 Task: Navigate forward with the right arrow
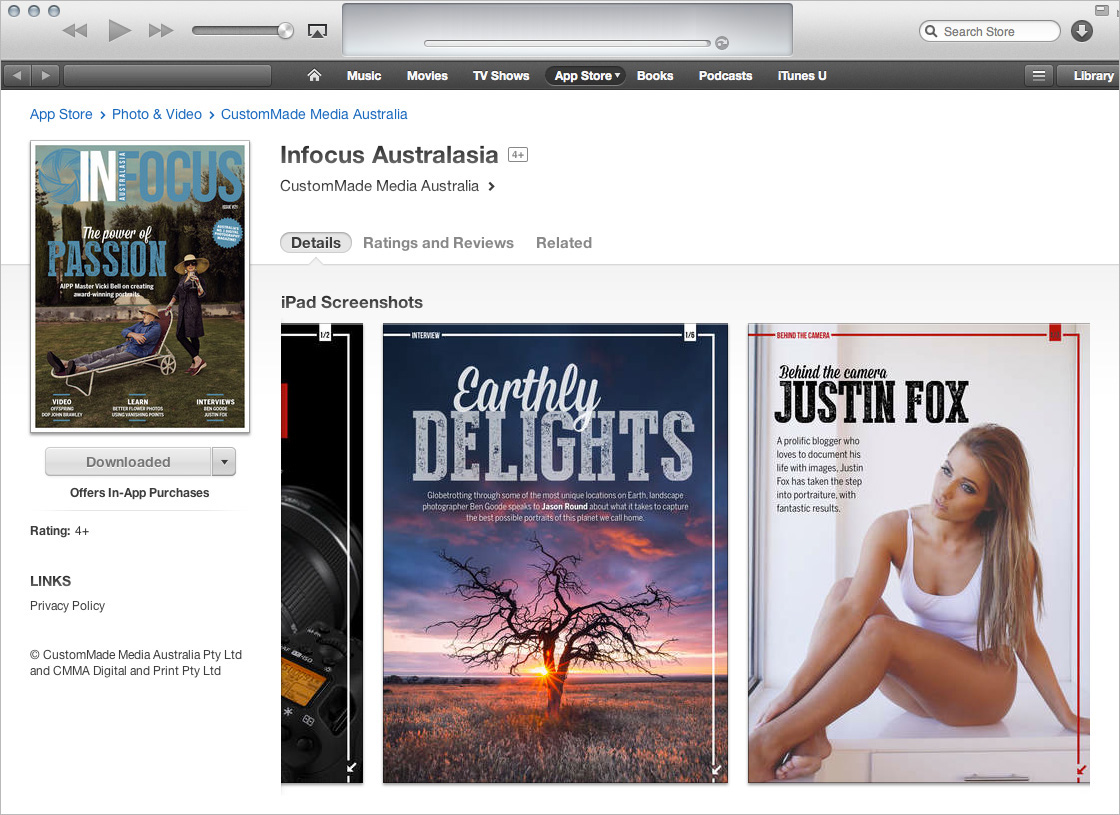click(46, 76)
